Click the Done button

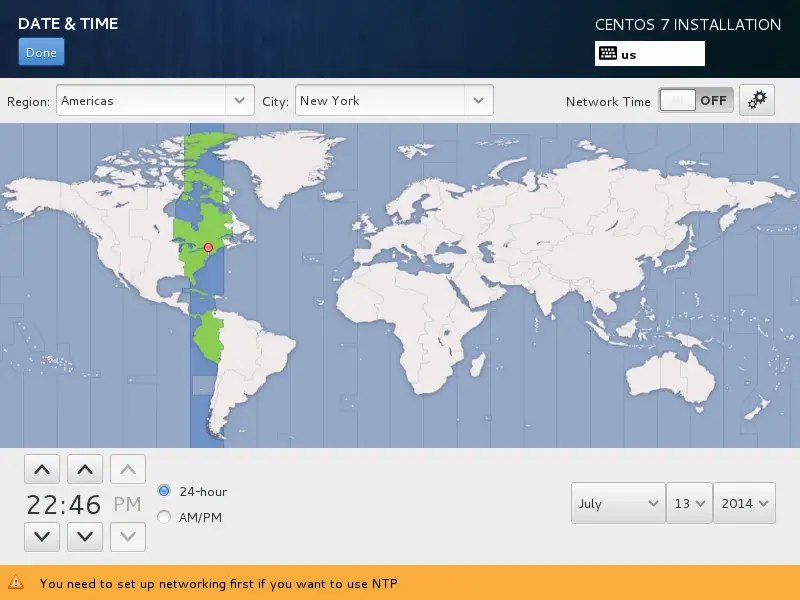(x=41, y=52)
